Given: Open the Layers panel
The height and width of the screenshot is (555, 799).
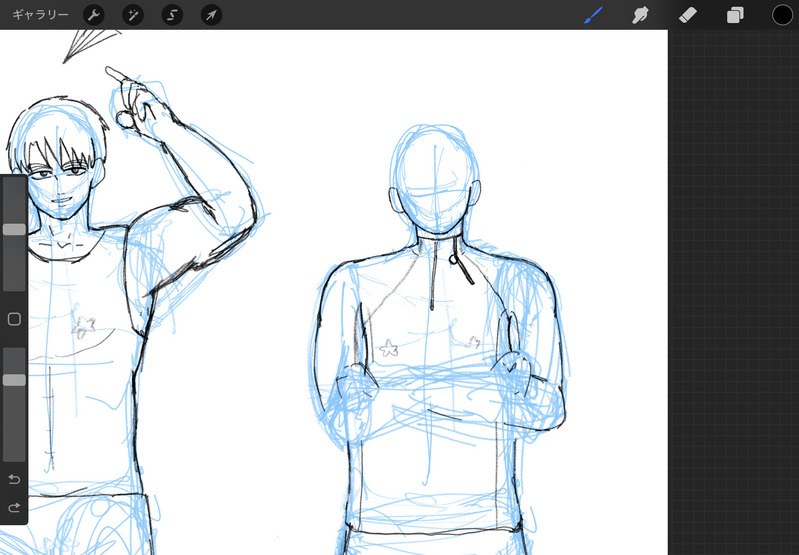Looking at the screenshot, I should click(x=735, y=15).
